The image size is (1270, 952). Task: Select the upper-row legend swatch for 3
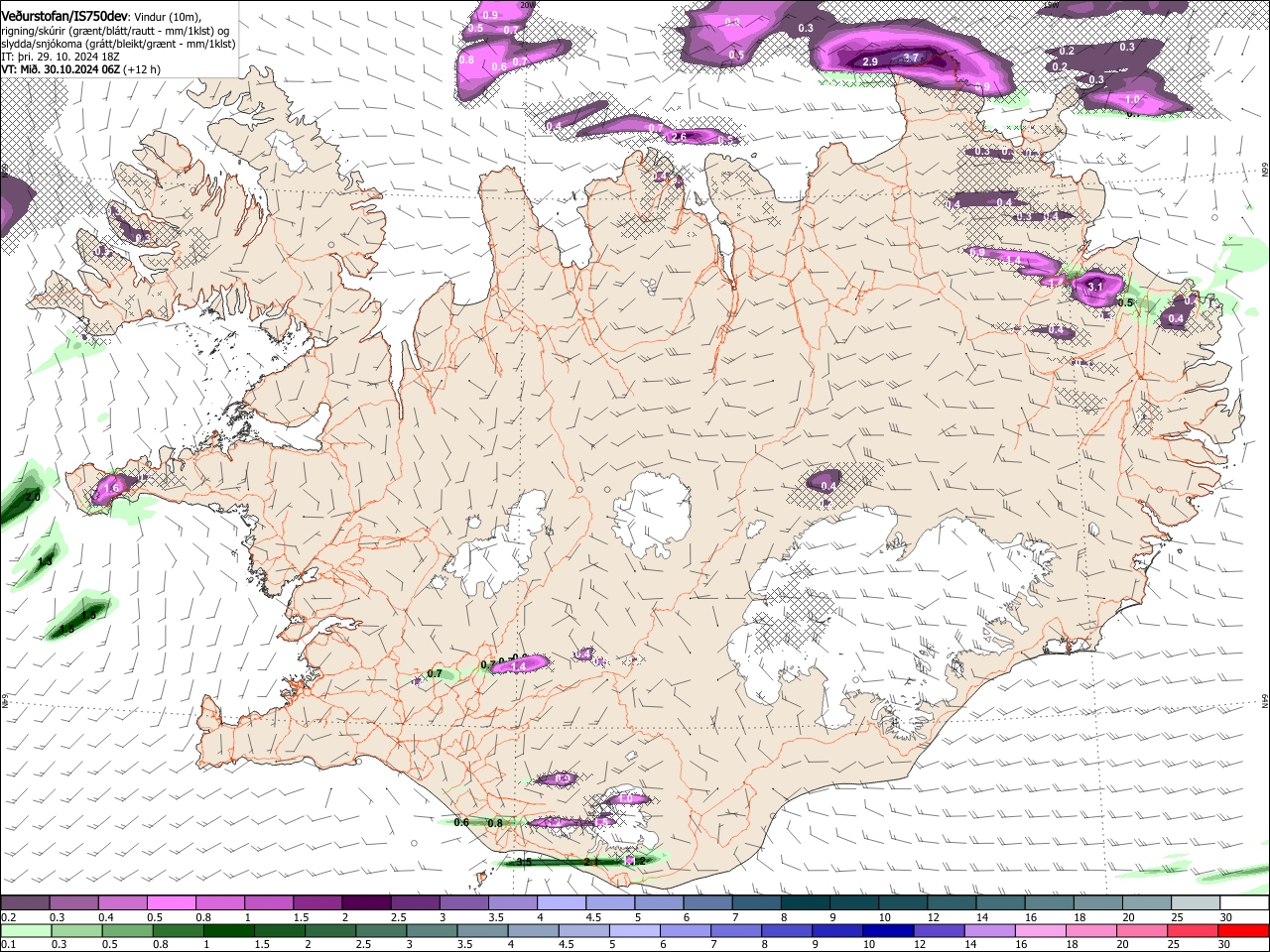pyautogui.click(x=463, y=903)
